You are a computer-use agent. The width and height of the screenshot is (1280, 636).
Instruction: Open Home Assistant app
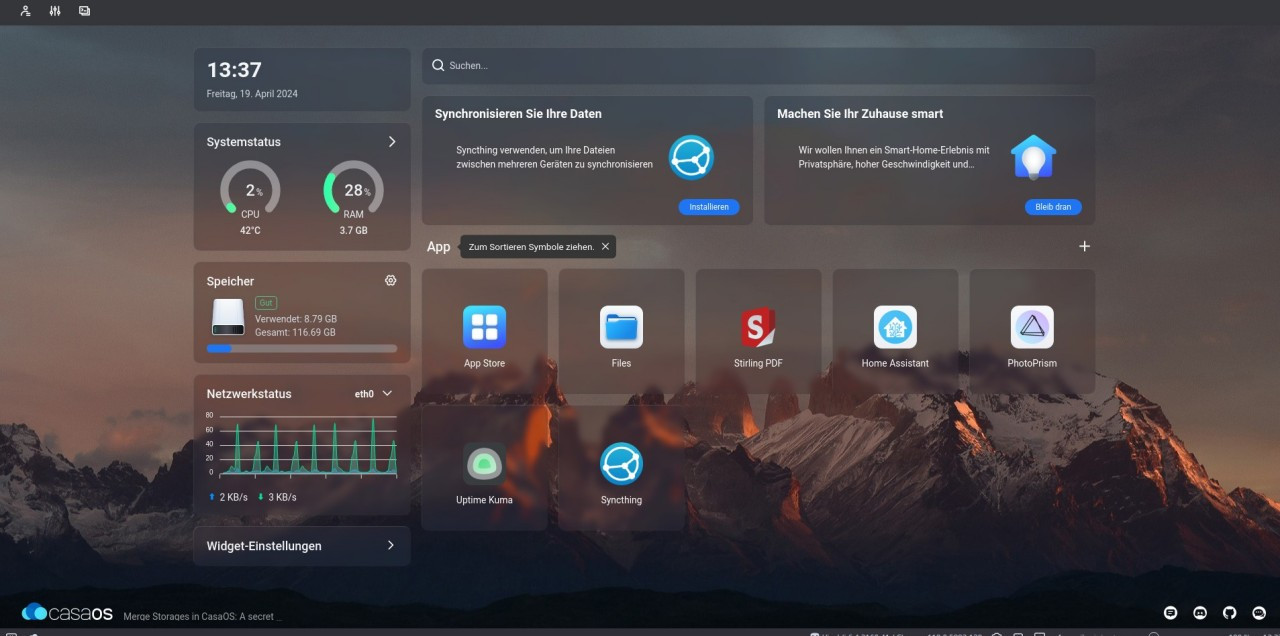[x=895, y=328]
